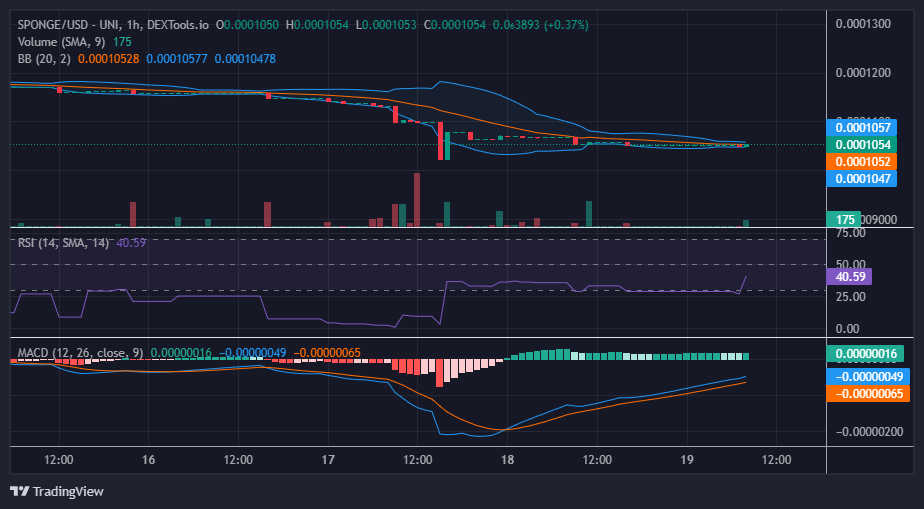Select the open value O0.0001050
924x509 pixels.
[x=247, y=25]
